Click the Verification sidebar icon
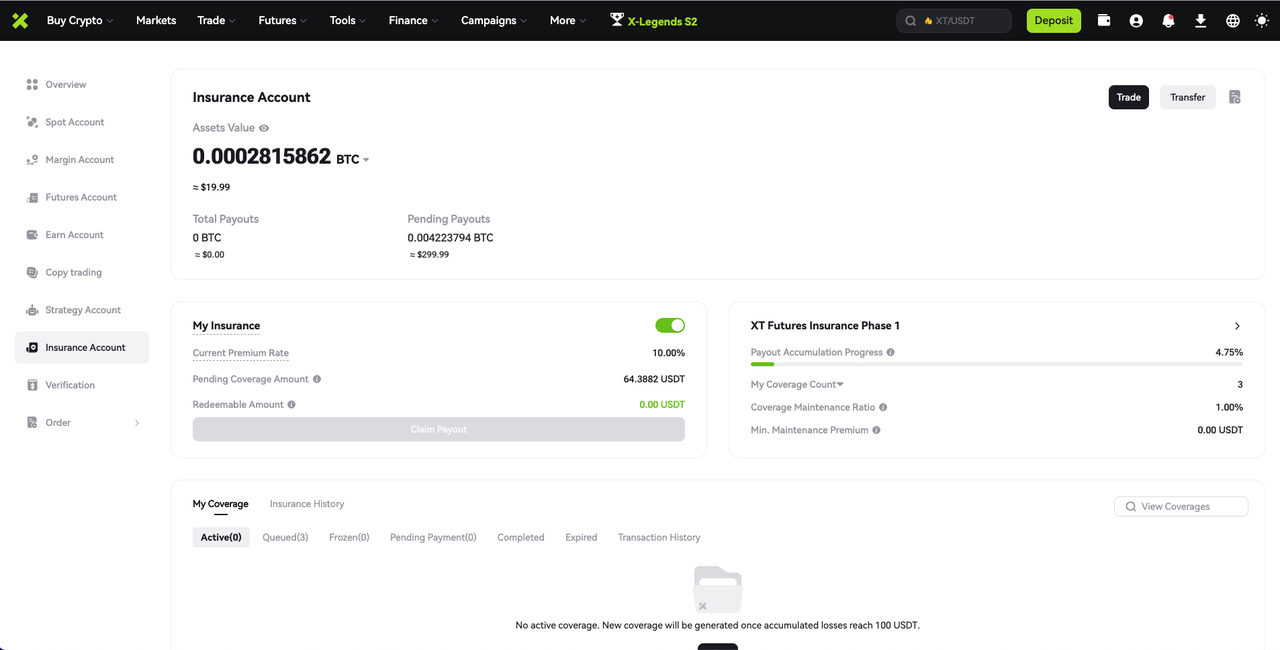 click(x=32, y=385)
